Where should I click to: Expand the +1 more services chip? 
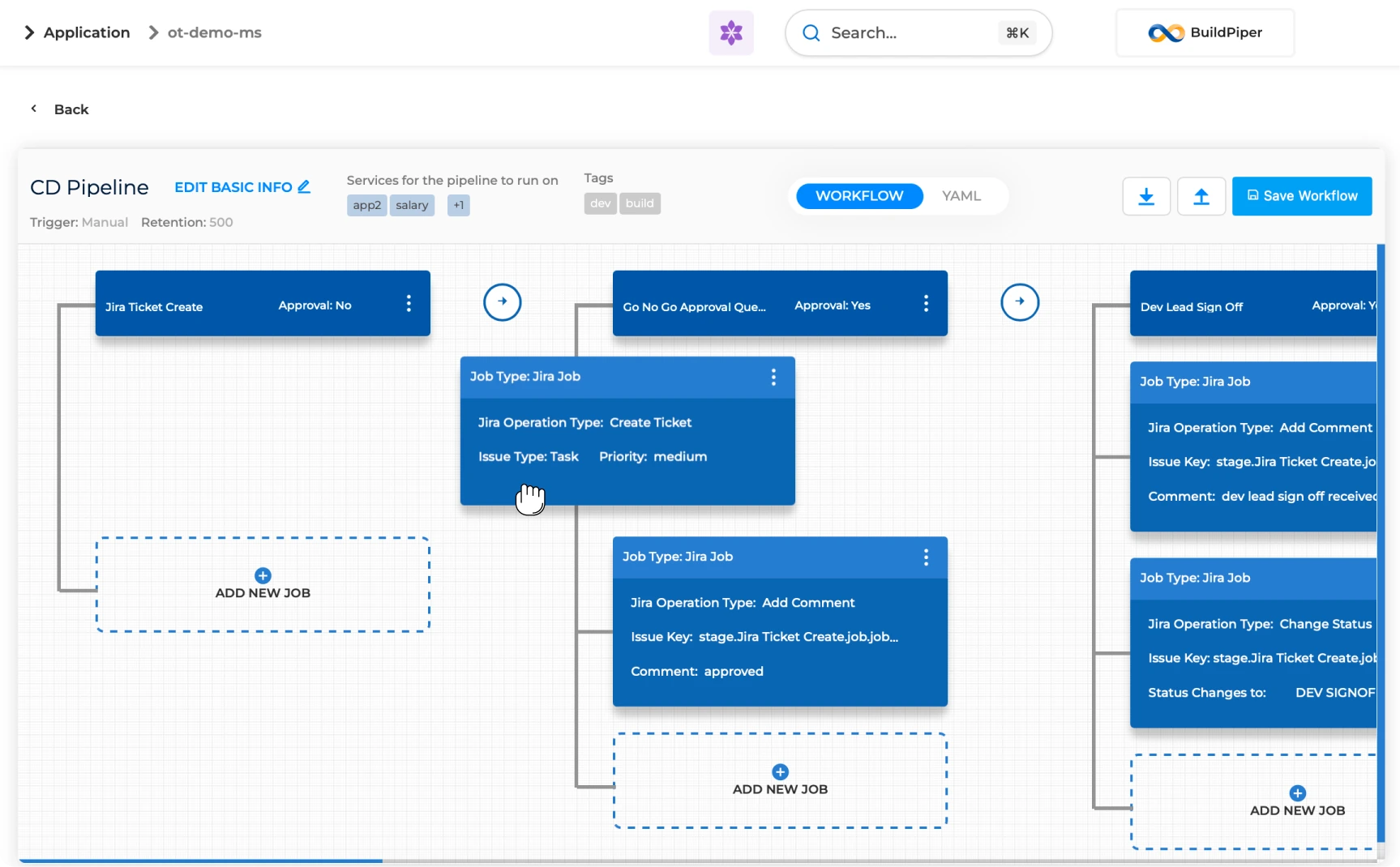pos(459,205)
